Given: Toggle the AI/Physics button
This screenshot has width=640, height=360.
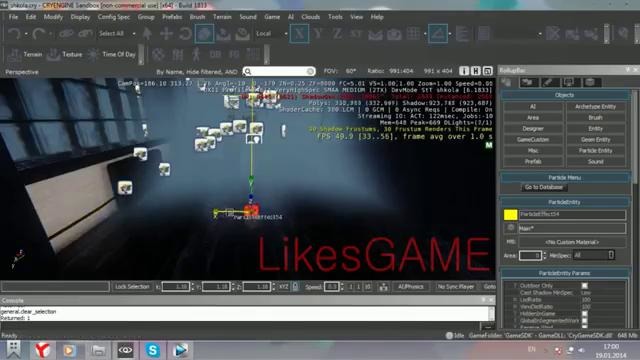Looking at the screenshot, I should [x=410, y=287].
